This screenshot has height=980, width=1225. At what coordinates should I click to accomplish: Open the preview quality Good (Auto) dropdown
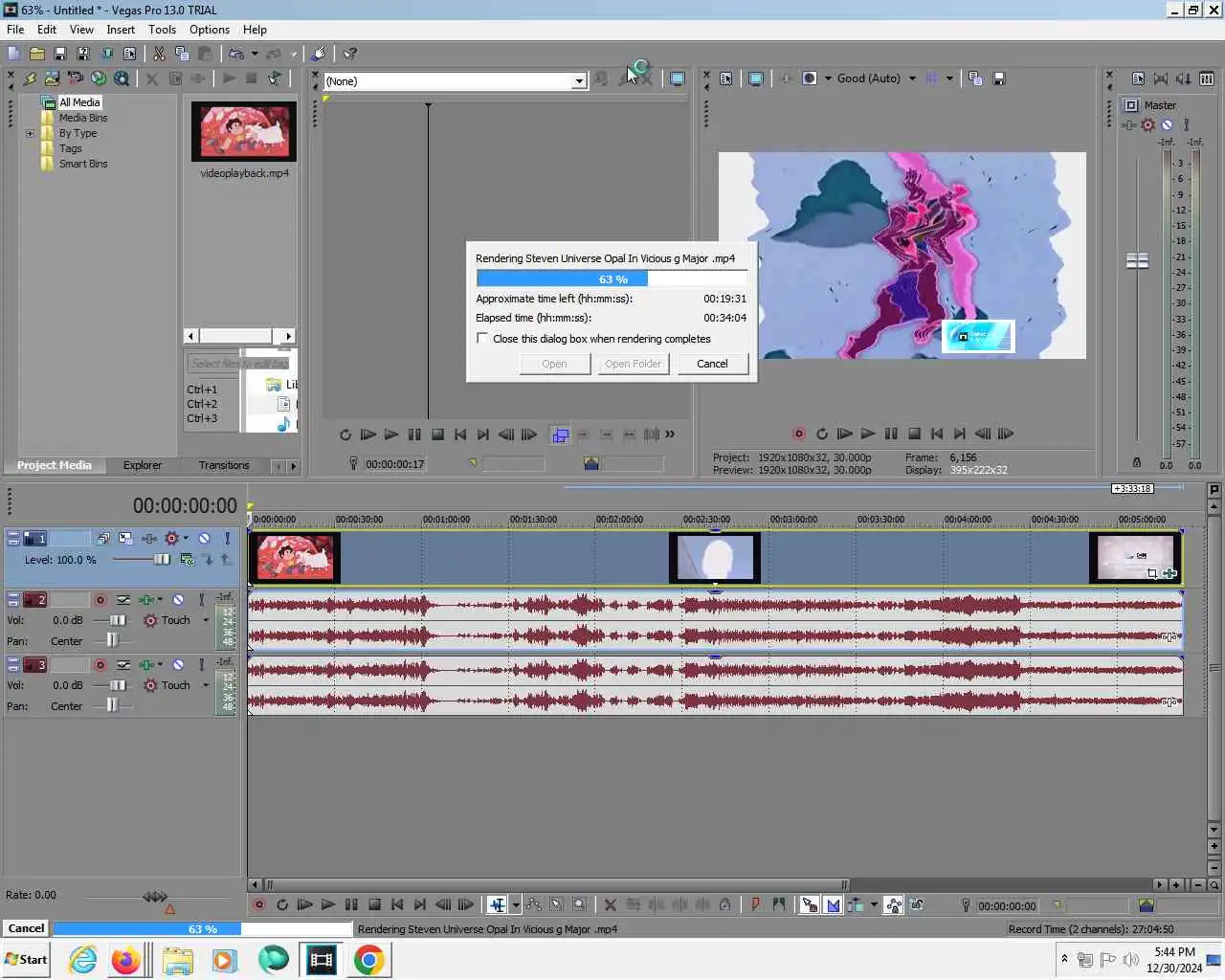point(912,78)
